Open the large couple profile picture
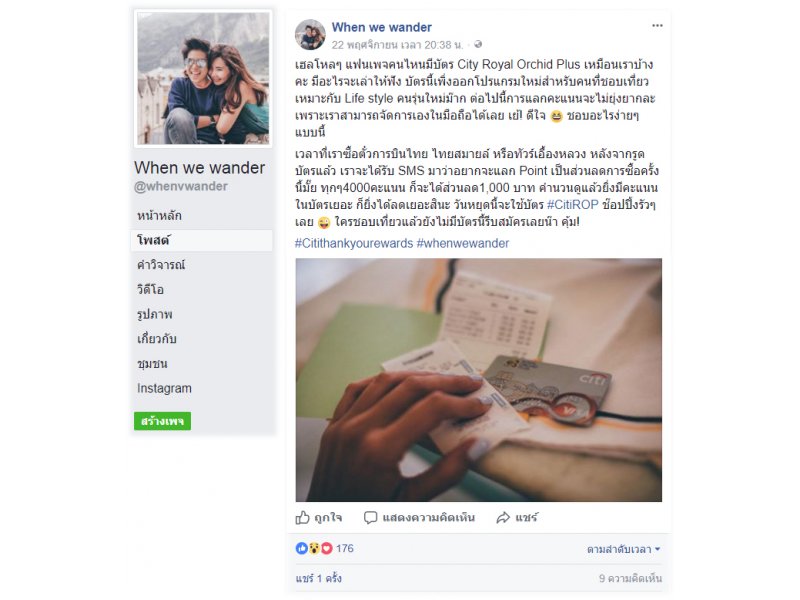Viewport: 800px width, 600px height. pyautogui.click(x=203, y=79)
